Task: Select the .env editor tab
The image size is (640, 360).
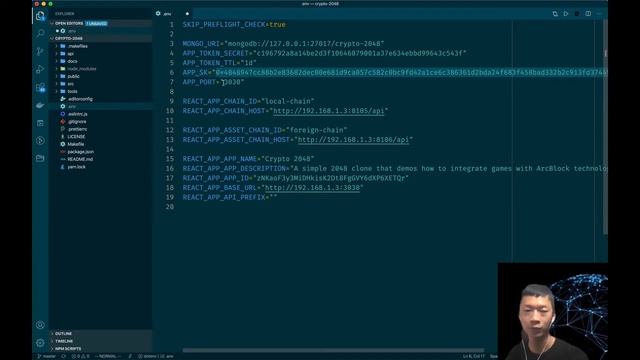Action: [173, 13]
